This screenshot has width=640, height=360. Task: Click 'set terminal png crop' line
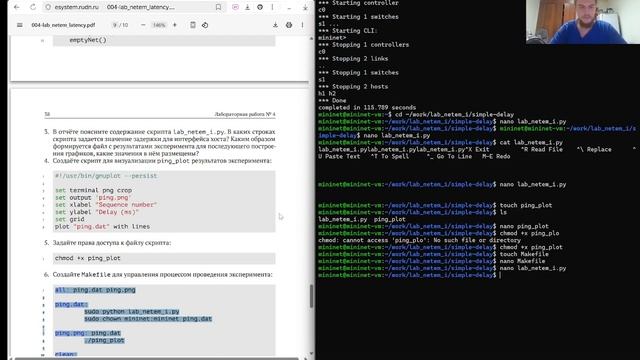tap(93, 190)
